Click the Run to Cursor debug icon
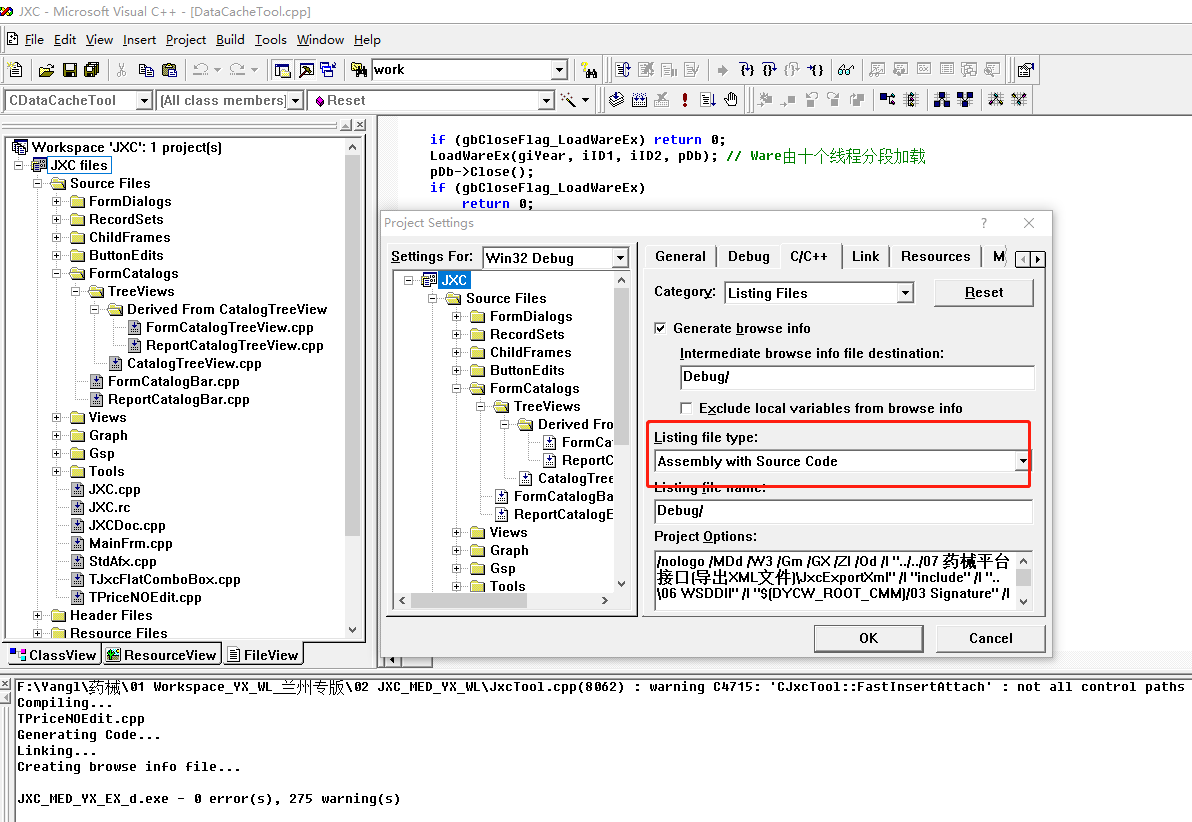Viewport: 1192px width, 822px height. pyautogui.click(x=816, y=70)
